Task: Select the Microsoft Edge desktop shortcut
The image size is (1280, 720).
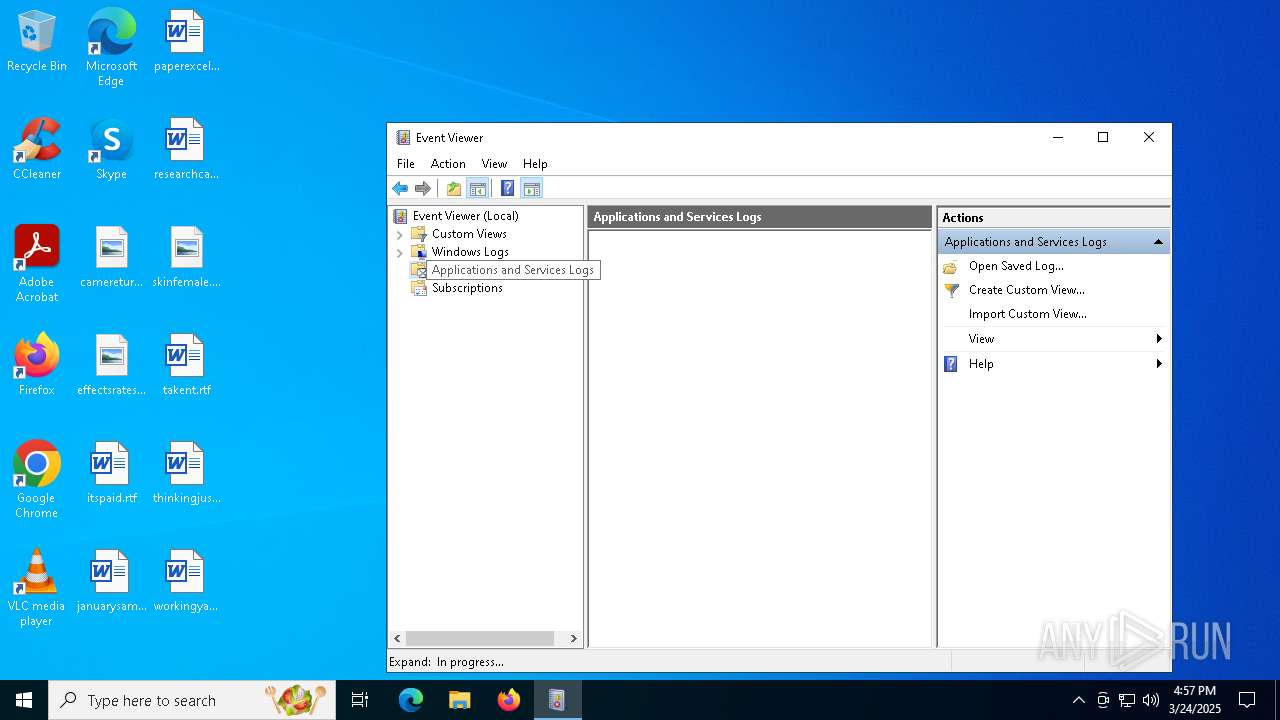Action: pyautogui.click(x=111, y=48)
